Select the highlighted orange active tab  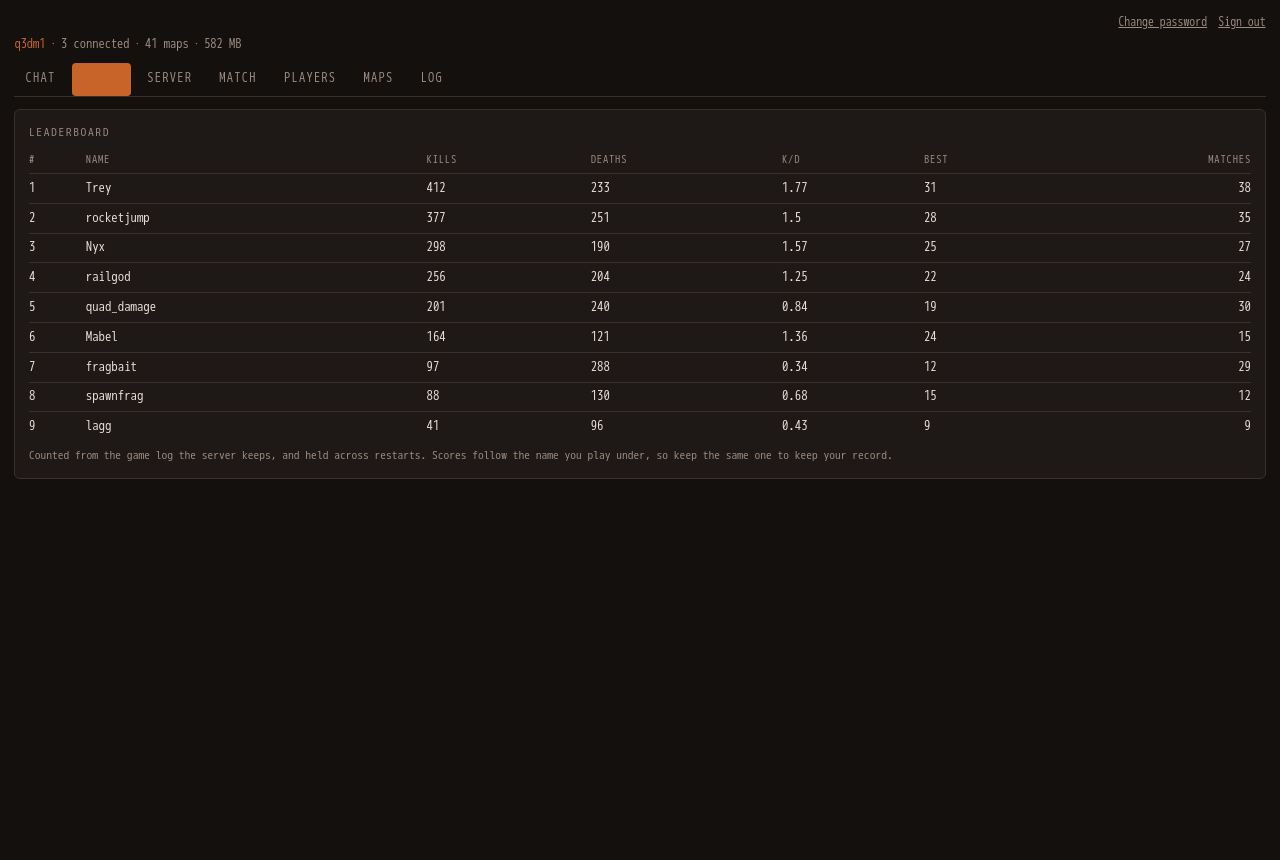click(x=101, y=79)
